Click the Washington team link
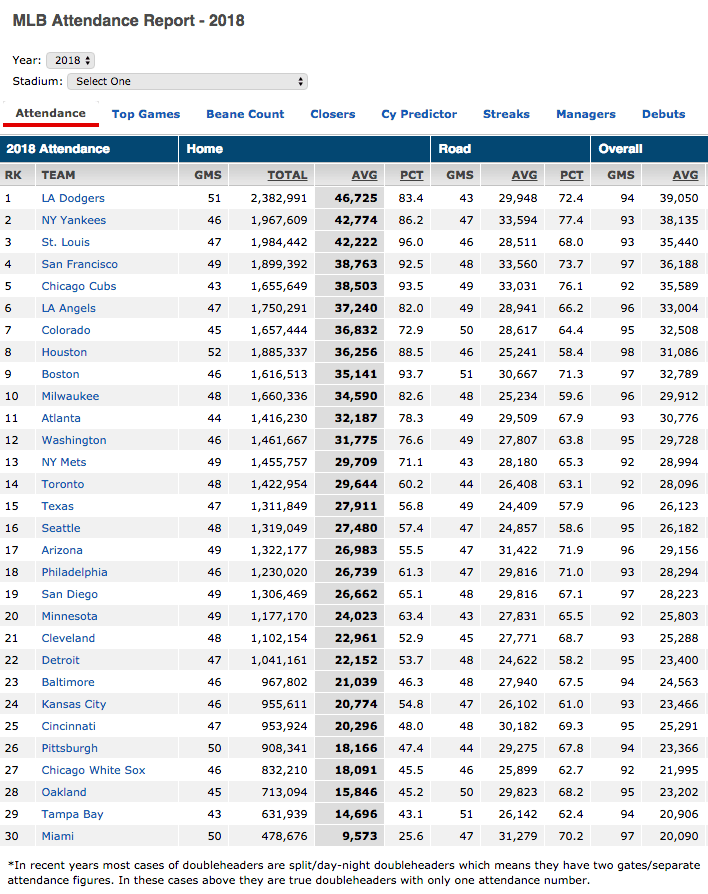Image resolution: width=708 pixels, height=894 pixels. coord(74,440)
